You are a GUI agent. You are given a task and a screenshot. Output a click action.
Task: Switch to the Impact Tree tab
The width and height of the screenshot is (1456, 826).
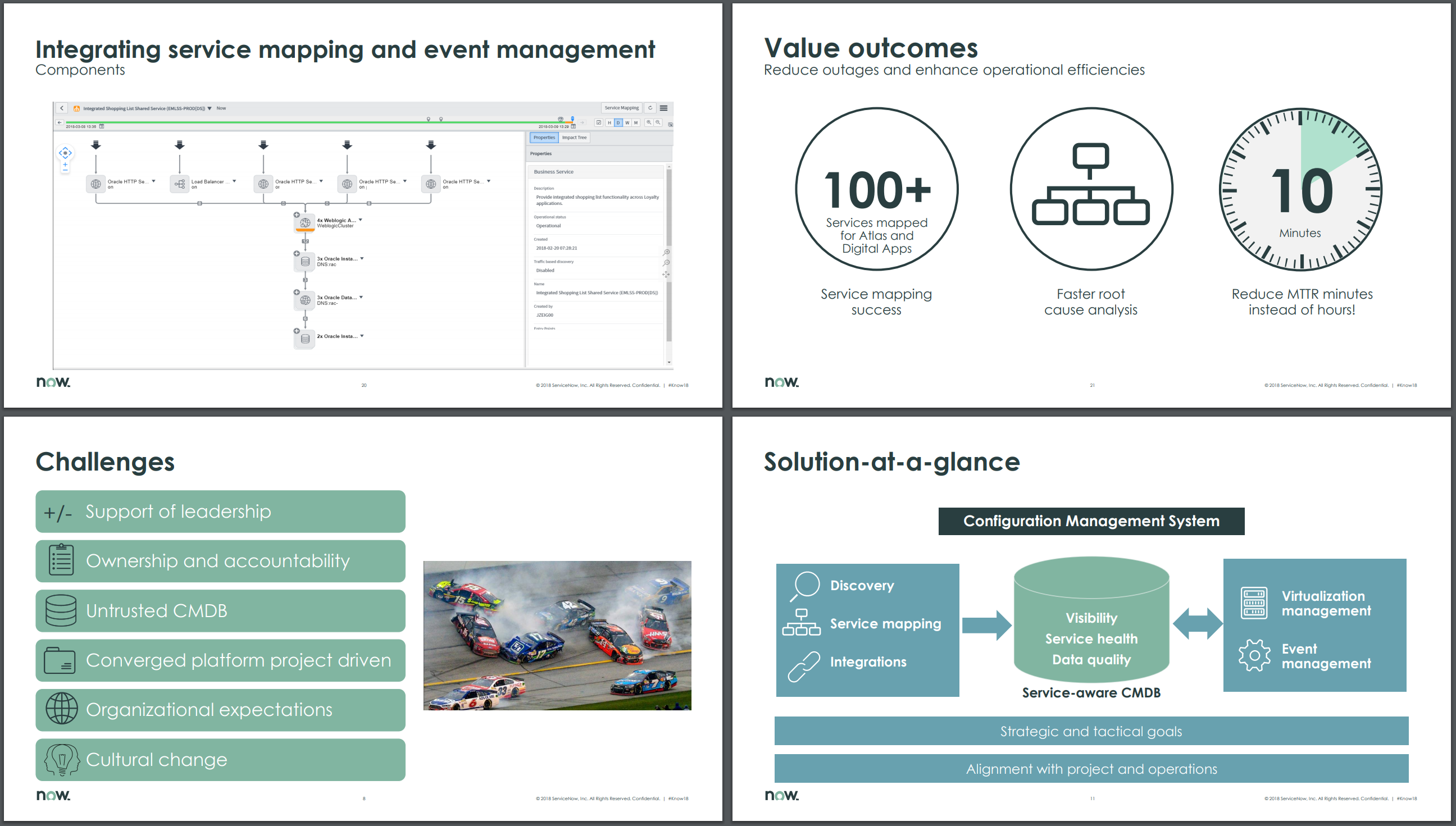pyautogui.click(x=574, y=137)
